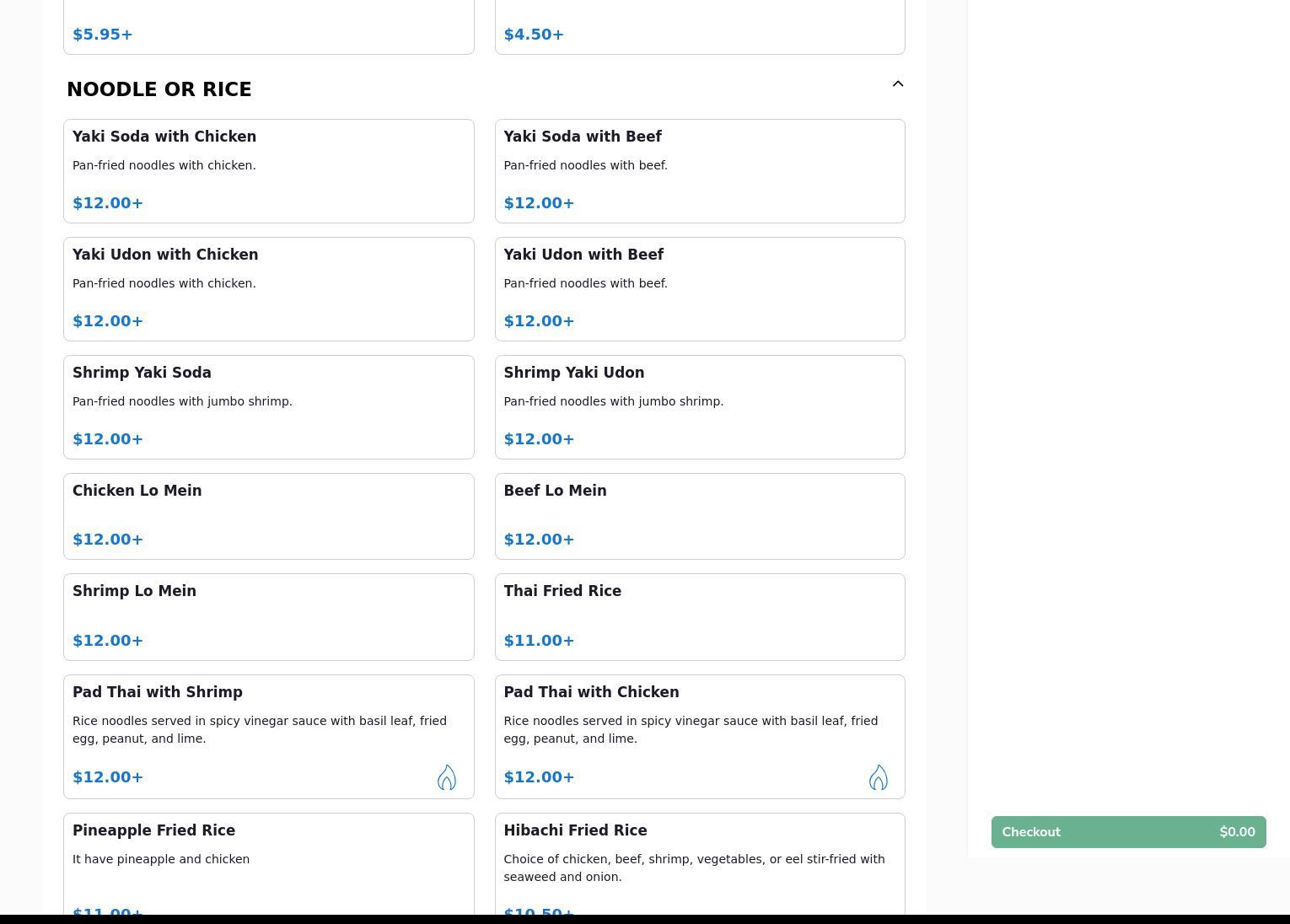1290x924 pixels.
Task: Click the Noodle or Rice section heading
Action: click(159, 89)
